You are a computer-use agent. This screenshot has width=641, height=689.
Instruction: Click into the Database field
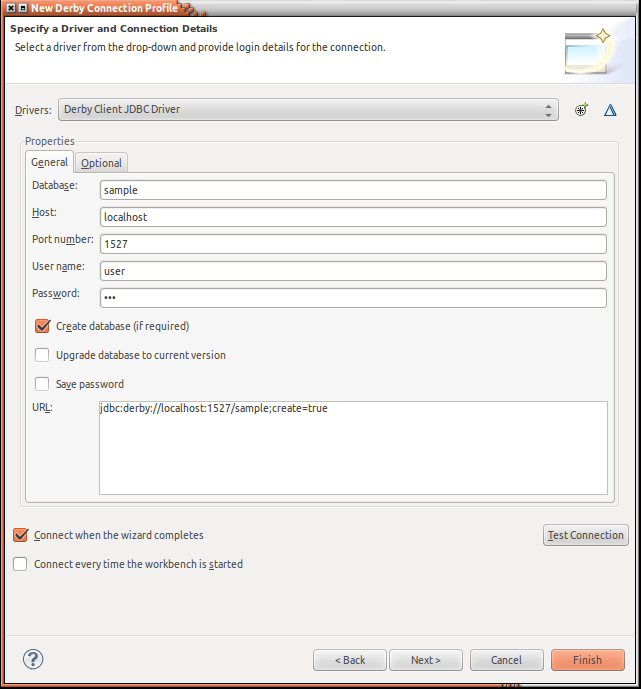353,190
